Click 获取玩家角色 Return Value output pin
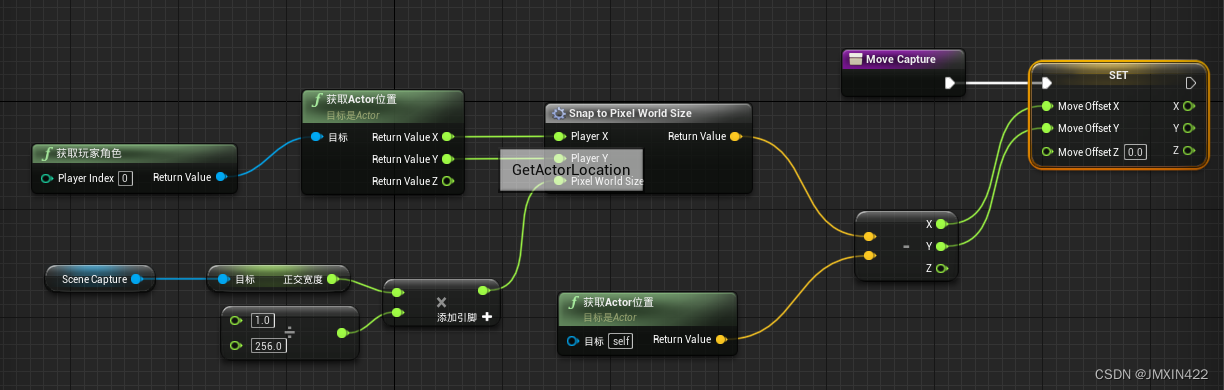Screen dimensions: 1224x390 tap(221, 177)
